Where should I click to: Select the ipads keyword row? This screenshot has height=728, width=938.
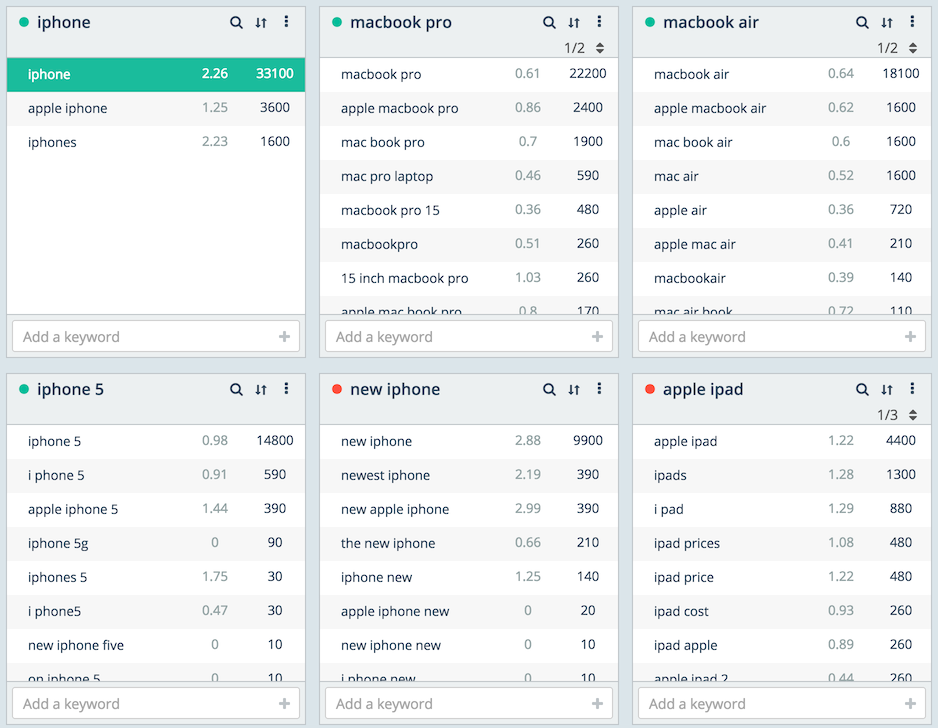coord(782,476)
